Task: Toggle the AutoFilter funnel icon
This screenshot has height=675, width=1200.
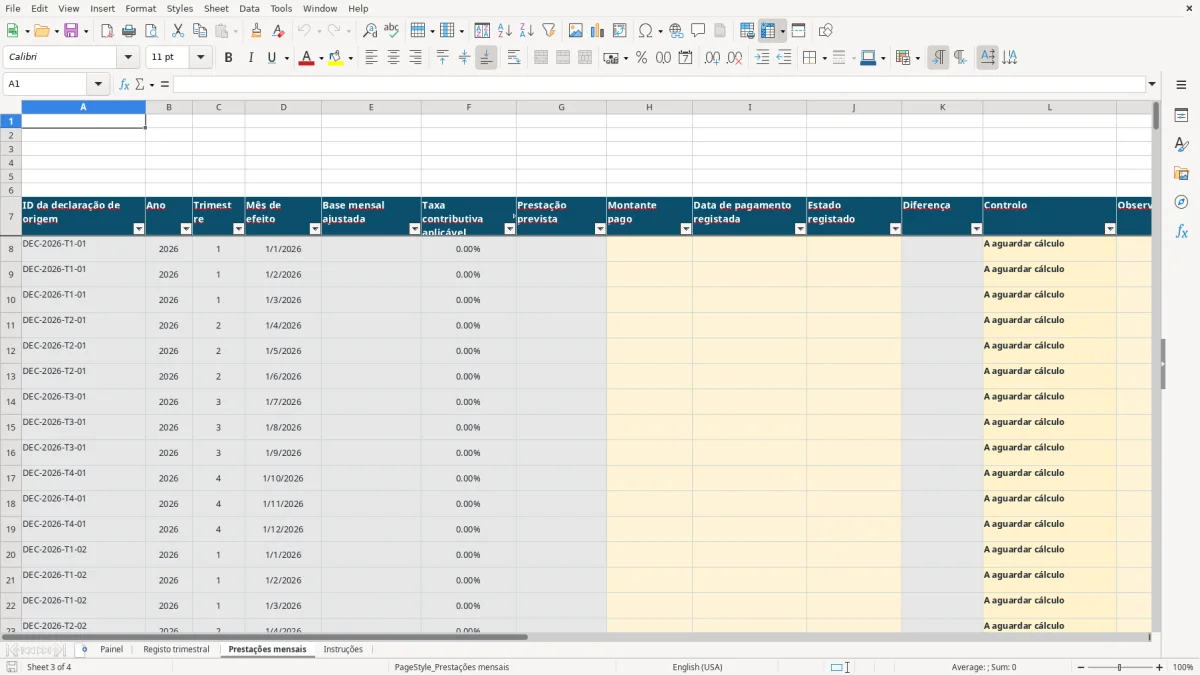Action: pyautogui.click(x=549, y=31)
